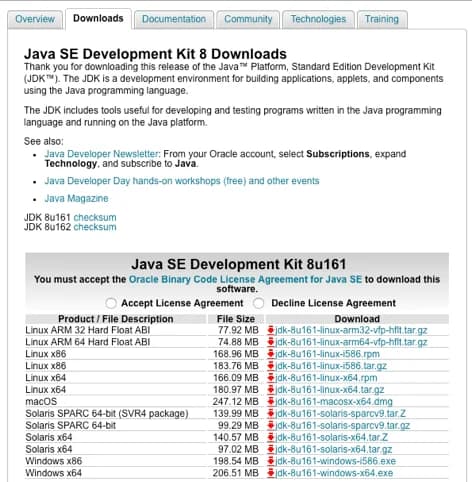The height and width of the screenshot is (482, 472).
Task: Download jdk-8u161-linux-i586.tar.gz file link
Action: [331, 366]
